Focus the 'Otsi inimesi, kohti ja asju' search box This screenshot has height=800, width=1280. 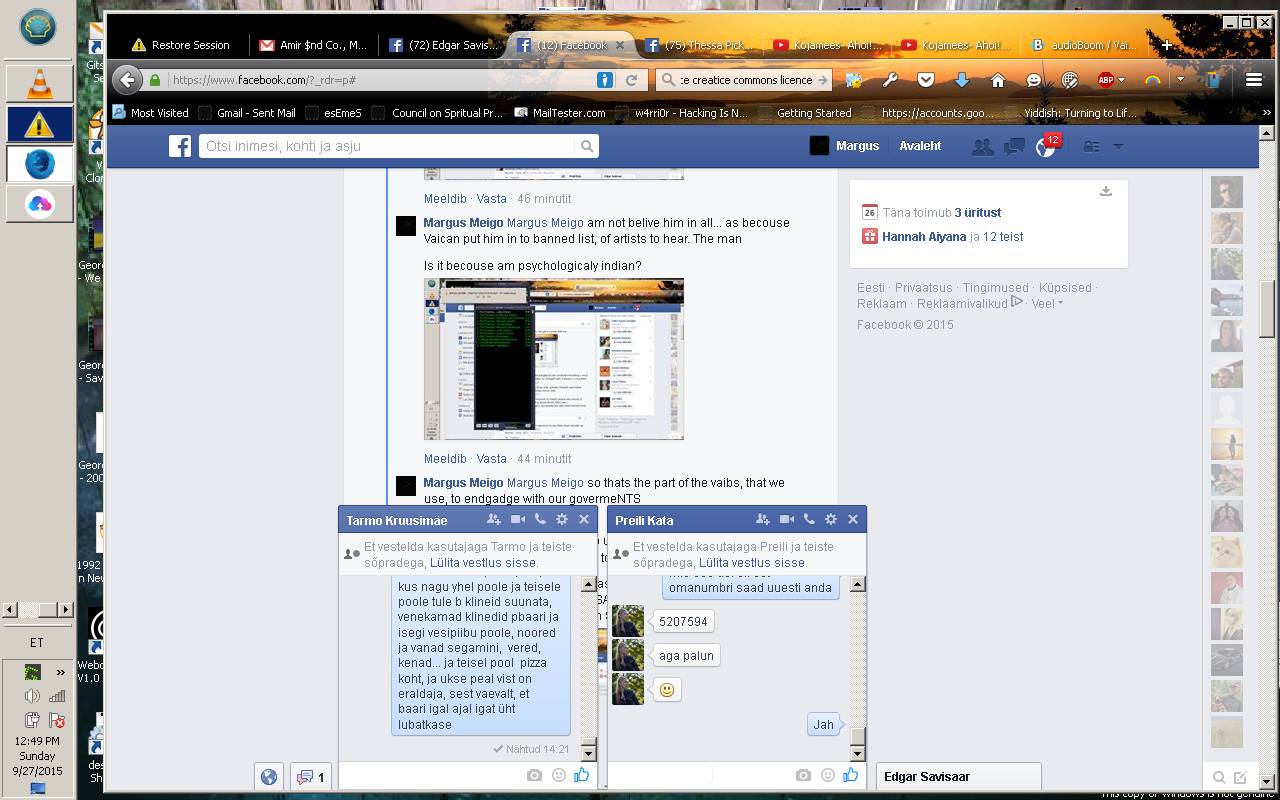(x=387, y=146)
